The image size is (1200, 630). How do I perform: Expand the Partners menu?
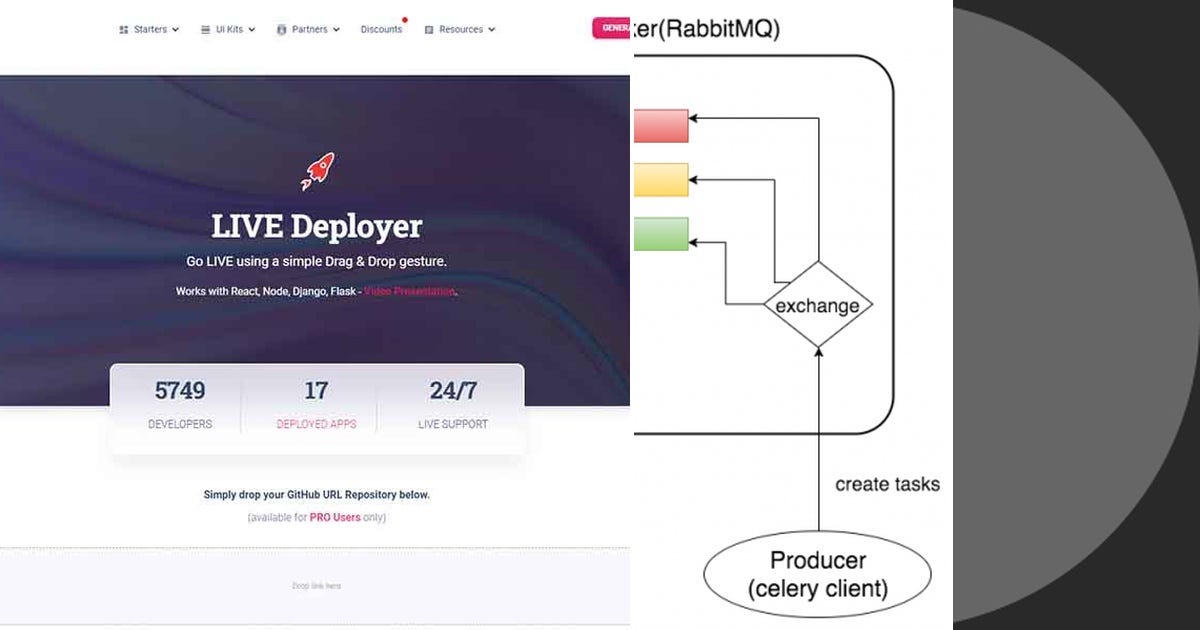coord(308,29)
